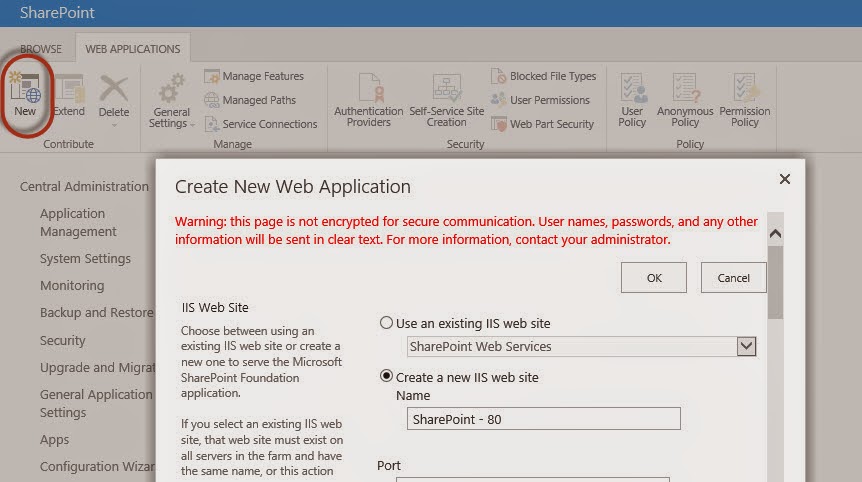Screen dimensions: 862x482
Task: Open Application Management in sidebar
Action: click(x=78, y=222)
